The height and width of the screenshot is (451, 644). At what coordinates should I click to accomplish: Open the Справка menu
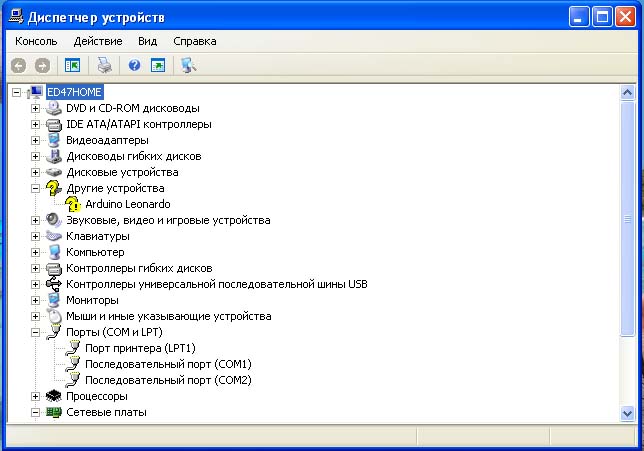(194, 41)
